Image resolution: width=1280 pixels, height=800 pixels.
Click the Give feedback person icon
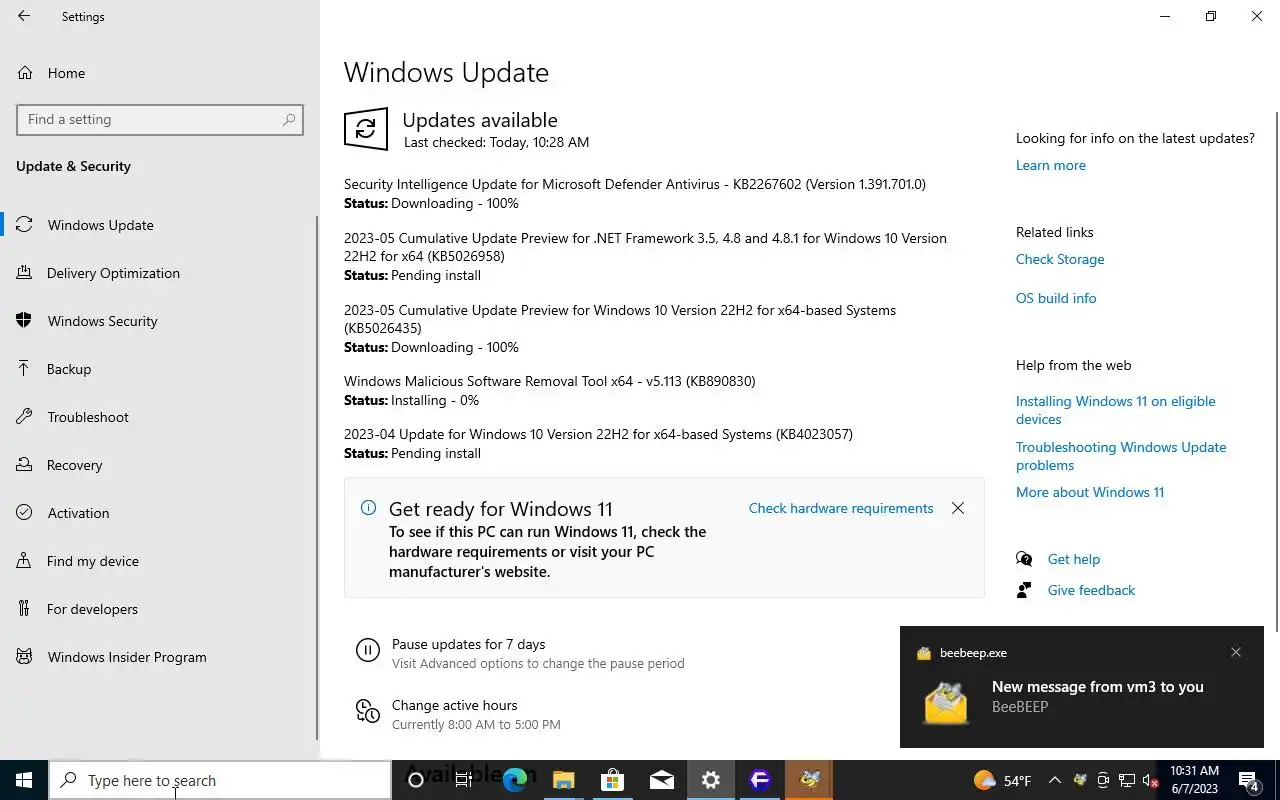(1024, 590)
